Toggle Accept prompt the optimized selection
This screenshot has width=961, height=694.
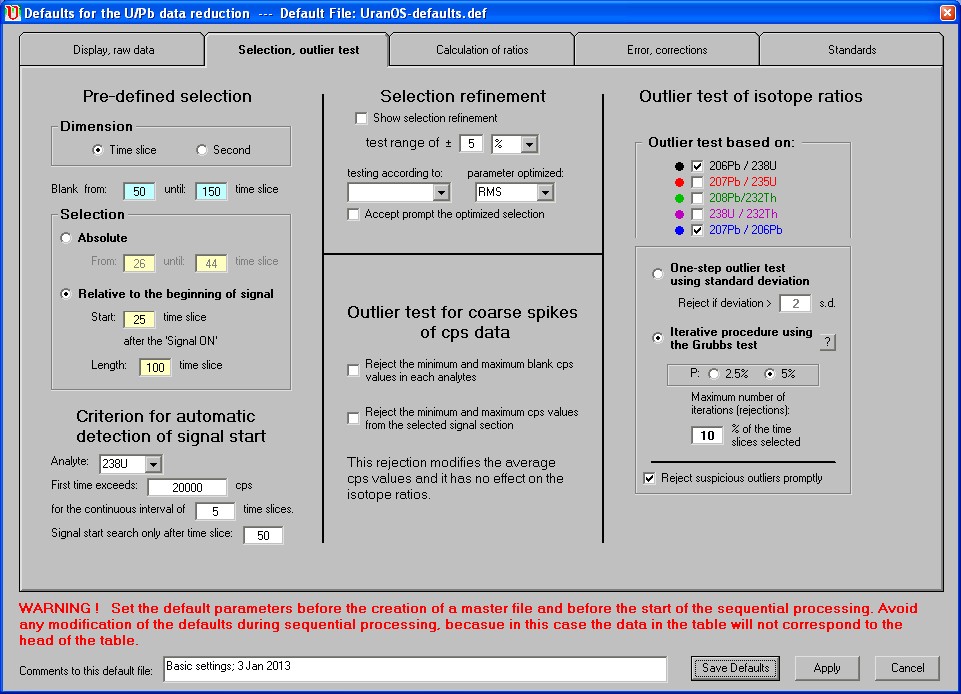click(353, 215)
